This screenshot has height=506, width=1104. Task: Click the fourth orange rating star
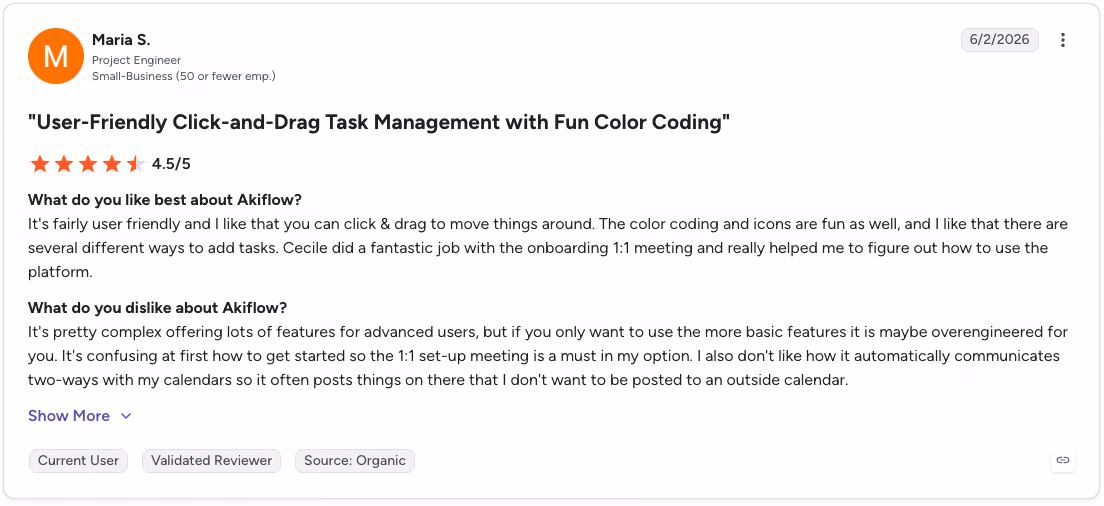click(x=112, y=165)
